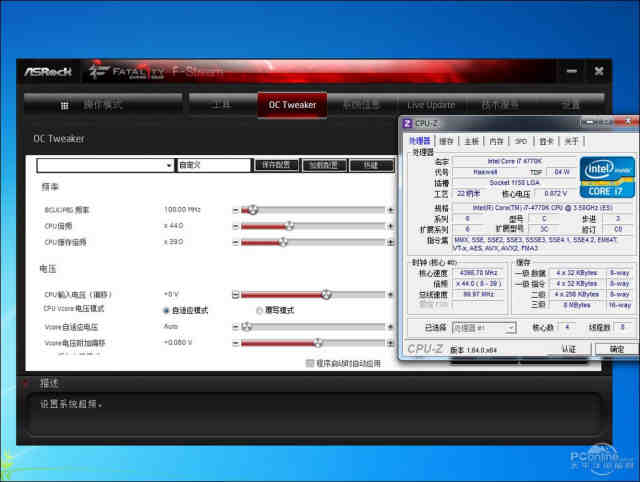
Task: Minimize the ASRock F-Stream window
Action: 572,71
